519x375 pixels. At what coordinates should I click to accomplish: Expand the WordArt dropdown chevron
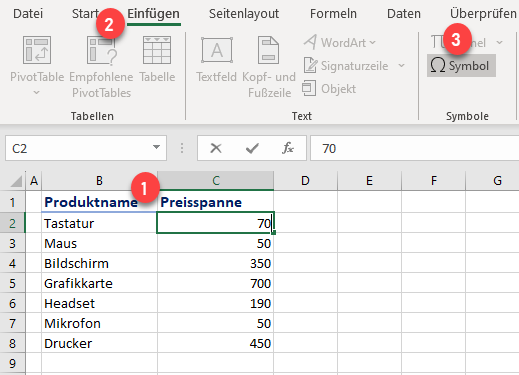tap(373, 43)
